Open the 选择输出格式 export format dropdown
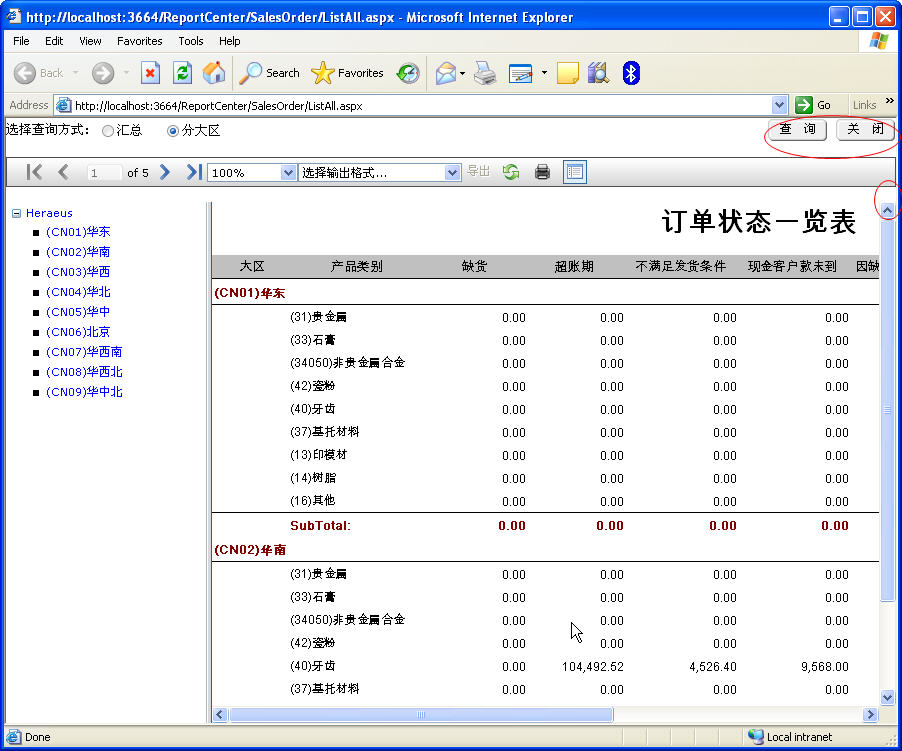The image size is (902, 751). click(452, 173)
